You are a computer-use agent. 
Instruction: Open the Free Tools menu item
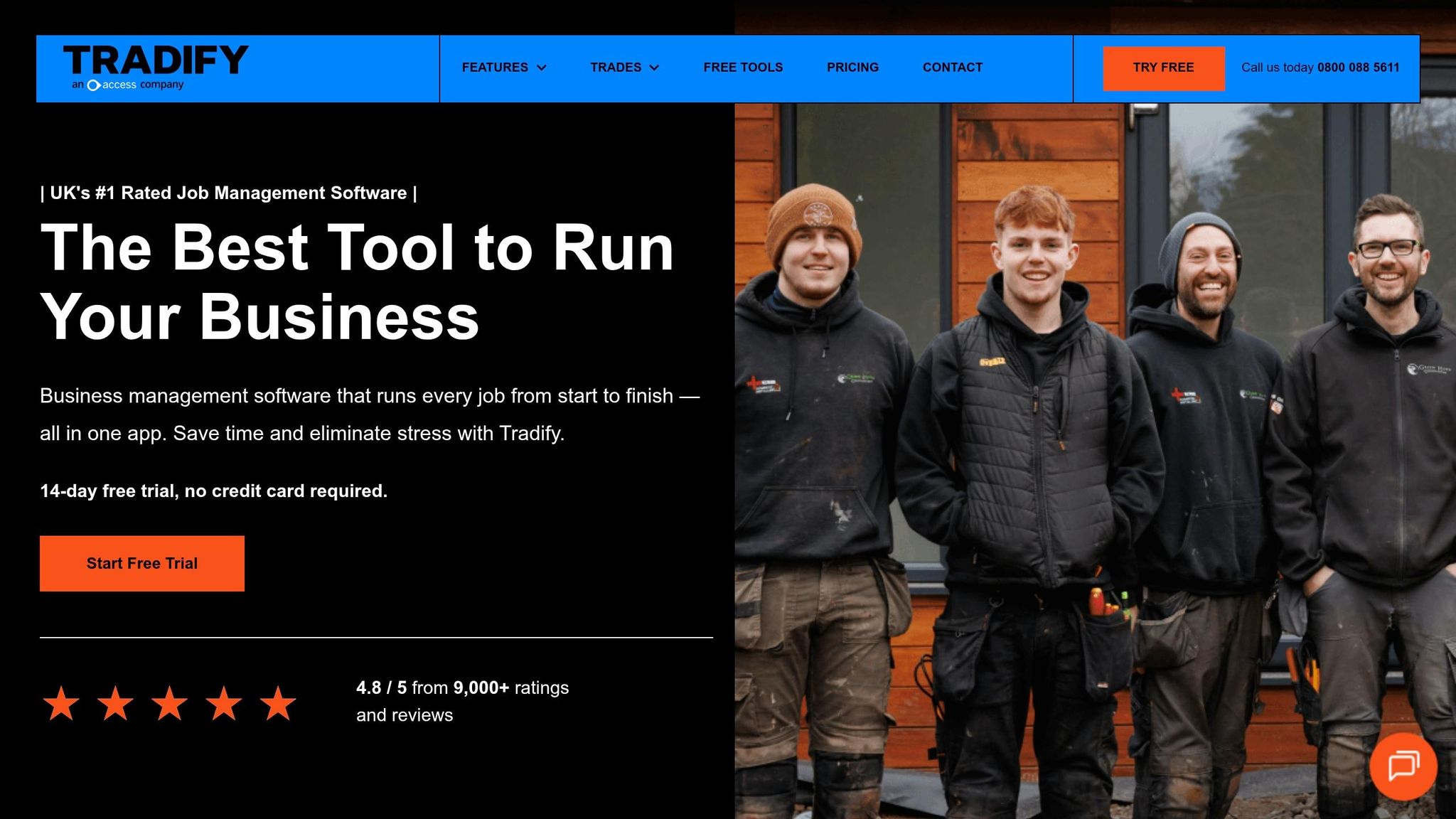743,68
